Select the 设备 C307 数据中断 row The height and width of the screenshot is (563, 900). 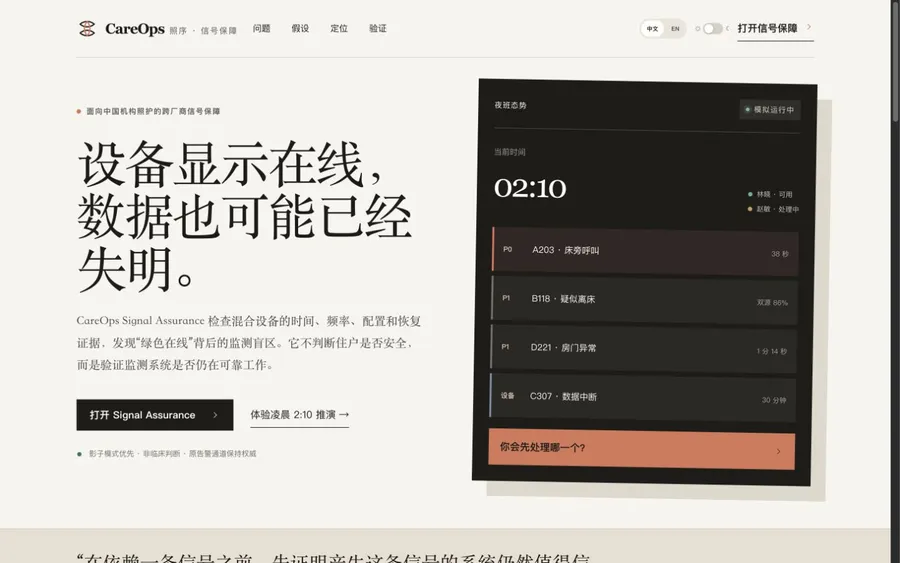643,397
